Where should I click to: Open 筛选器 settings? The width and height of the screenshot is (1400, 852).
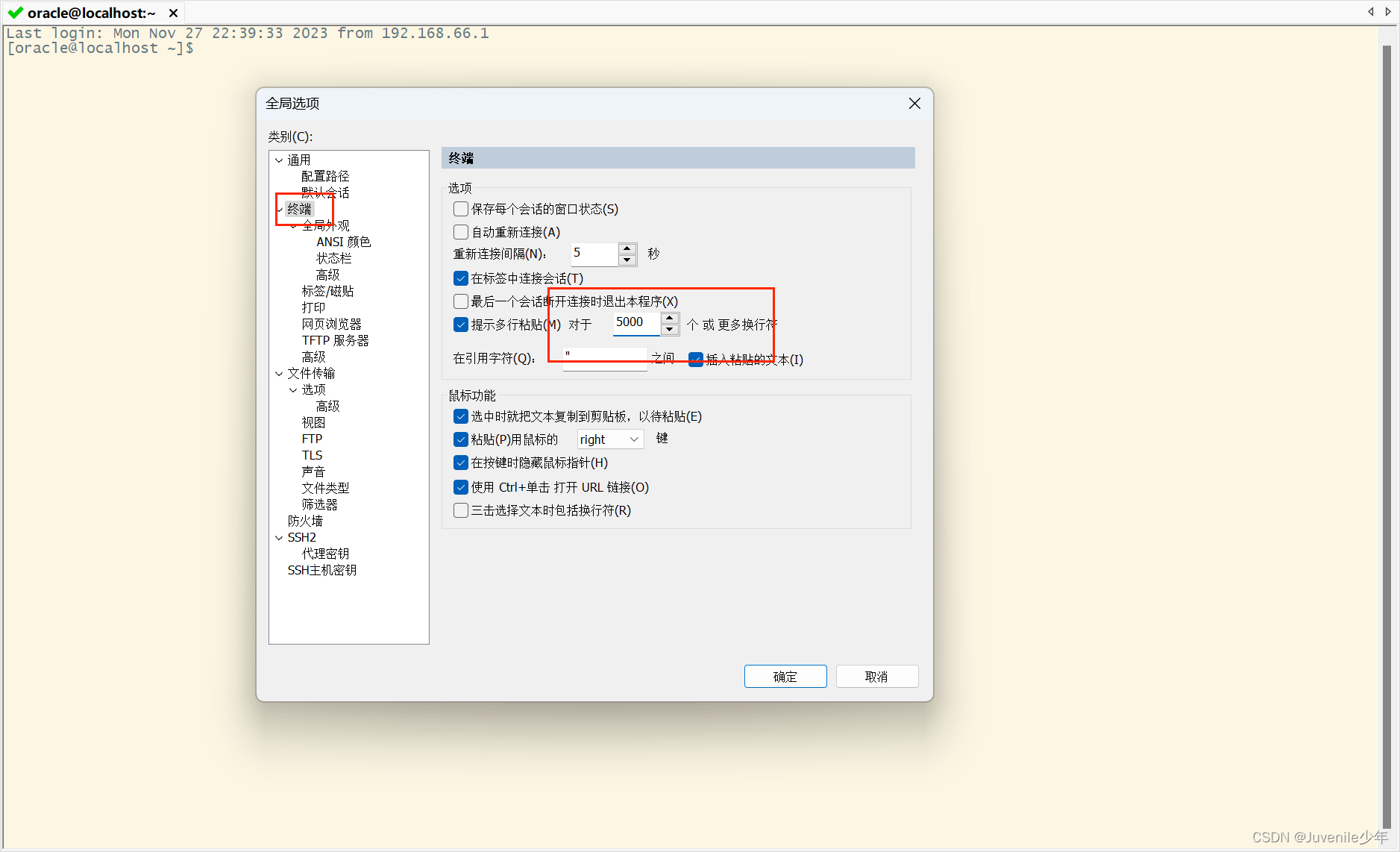319,504
